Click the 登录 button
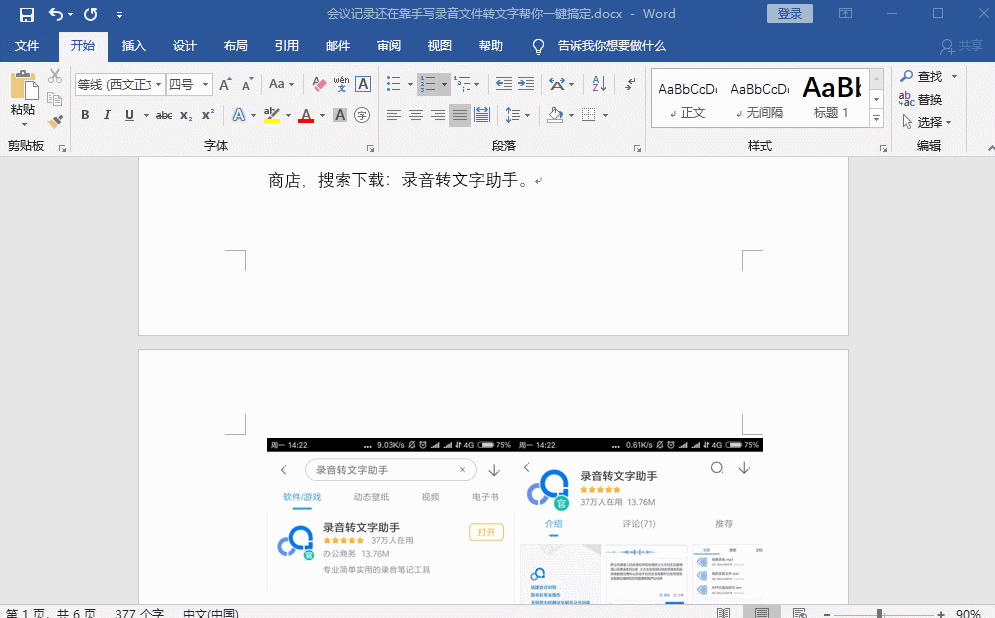 [x=790, y=13]
